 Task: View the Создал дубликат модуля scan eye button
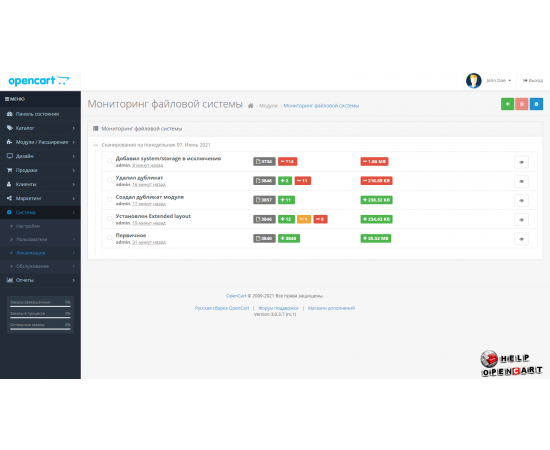click(522, 201)
